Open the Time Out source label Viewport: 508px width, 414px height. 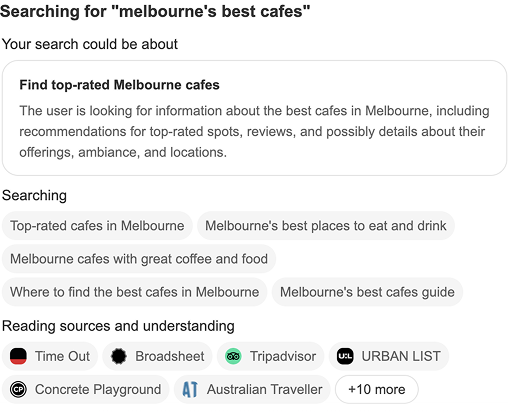pyautogui.click(x=62, y=356)
